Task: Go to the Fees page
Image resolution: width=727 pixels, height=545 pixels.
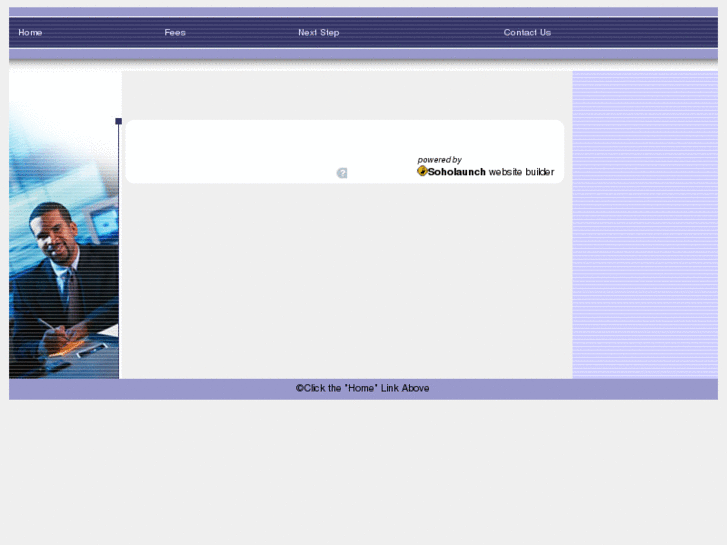Action: point(175,32)
